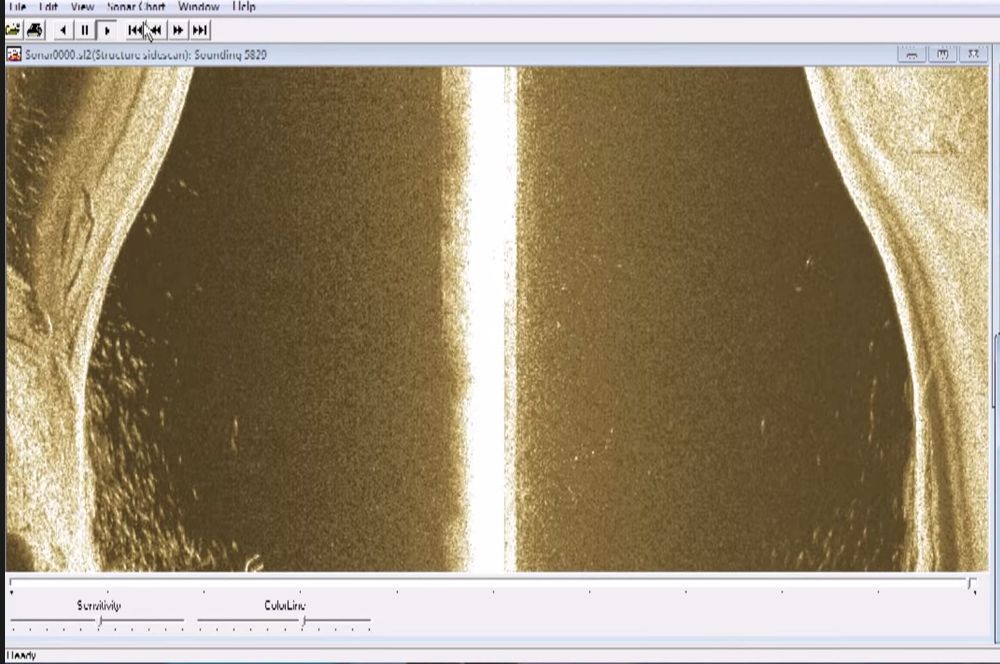Open the Sonar Chart menu
The width and height of the screenshot is (1000, 664).
tap(136, 7)
